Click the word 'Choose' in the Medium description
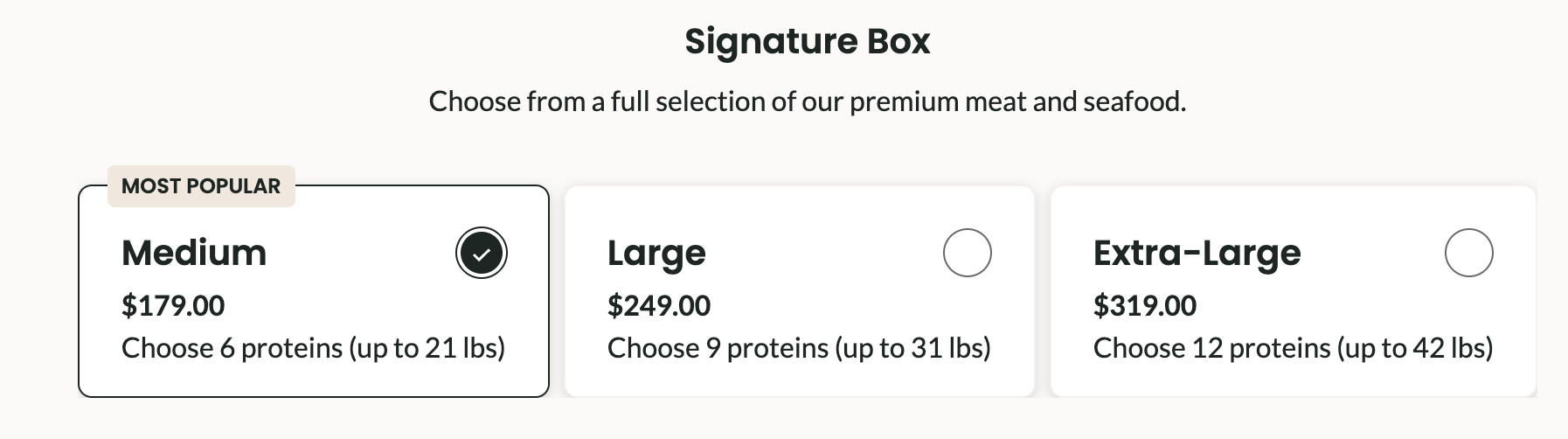 pos(167,348)
